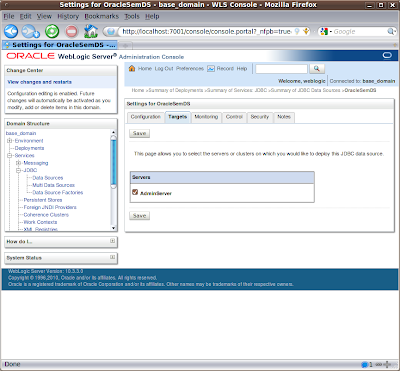Viewport: 400px width, 371px height.
Task: Select the Settings for OracleSemDS browser tab
Action: point(60,45)
